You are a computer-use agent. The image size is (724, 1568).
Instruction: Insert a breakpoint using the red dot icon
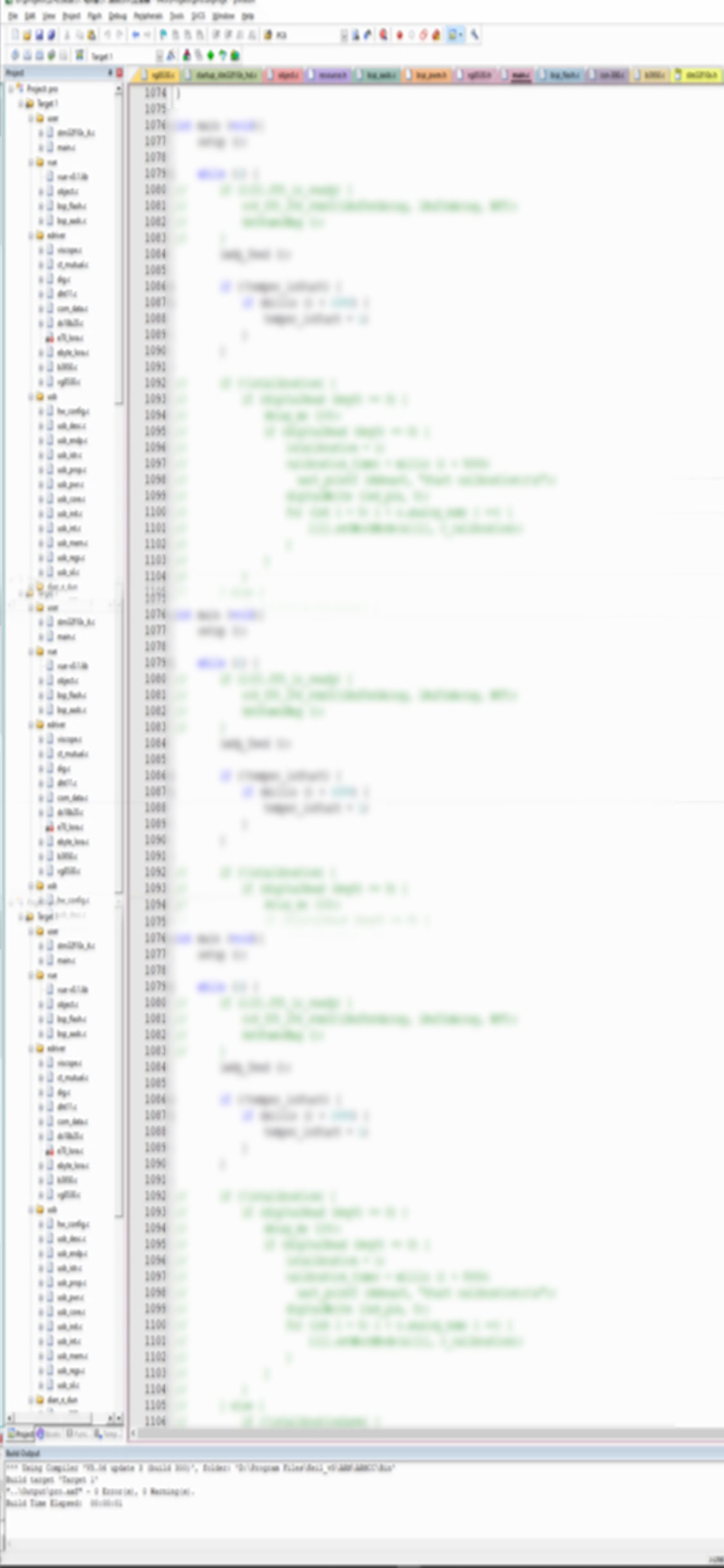(x=399, y=35)
